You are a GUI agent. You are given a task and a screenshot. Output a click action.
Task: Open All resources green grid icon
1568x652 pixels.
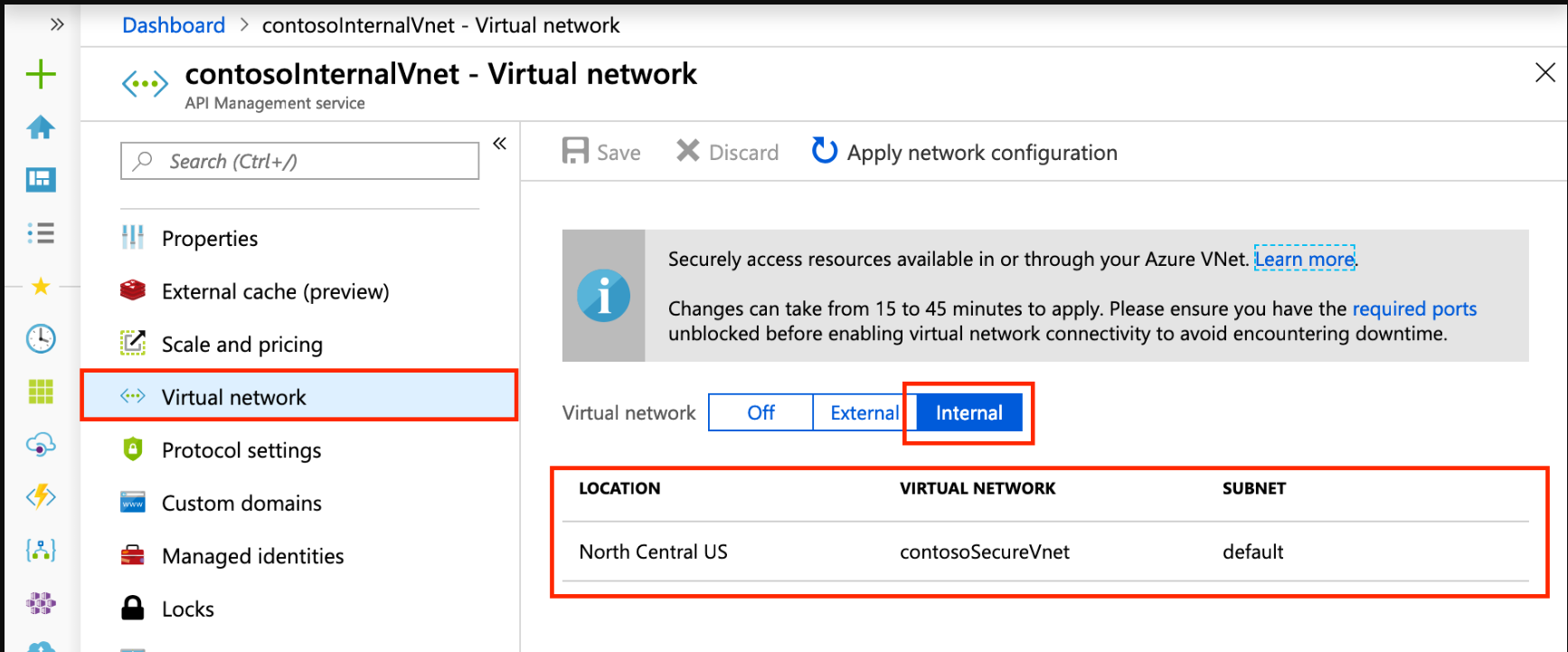[41, 392]
